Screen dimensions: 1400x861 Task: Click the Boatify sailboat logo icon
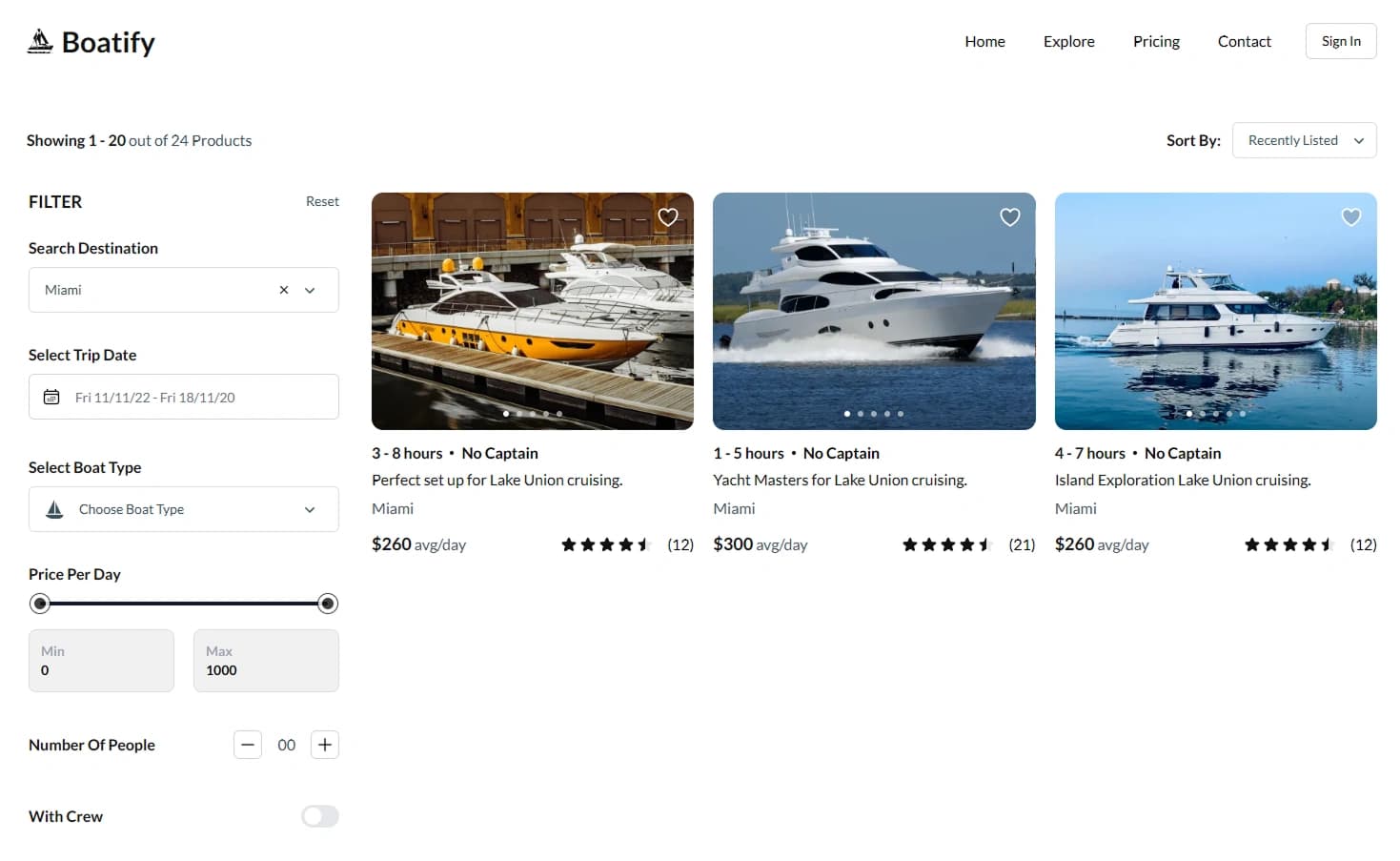39,40
